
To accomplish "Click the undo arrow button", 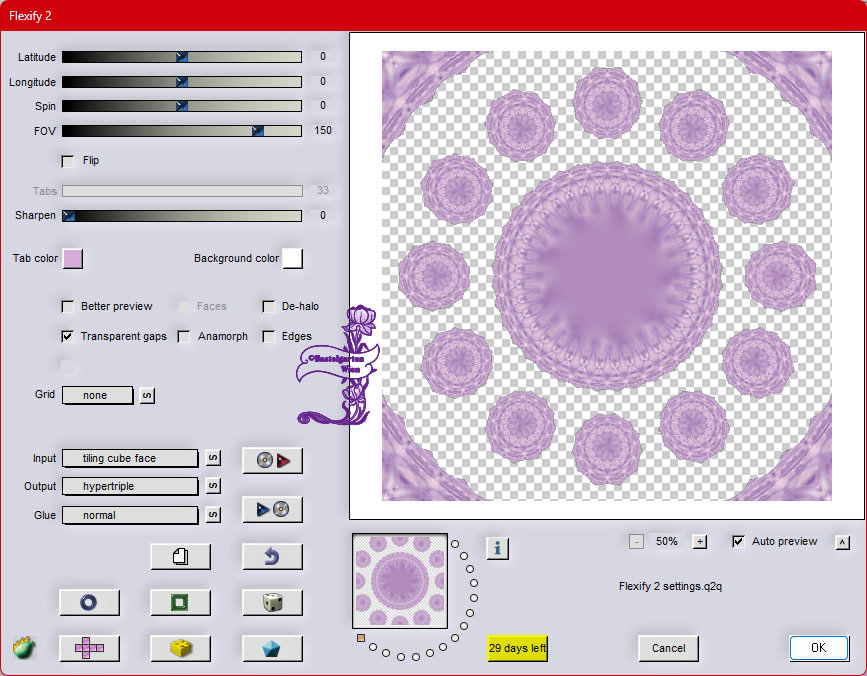I will [272, 556].
